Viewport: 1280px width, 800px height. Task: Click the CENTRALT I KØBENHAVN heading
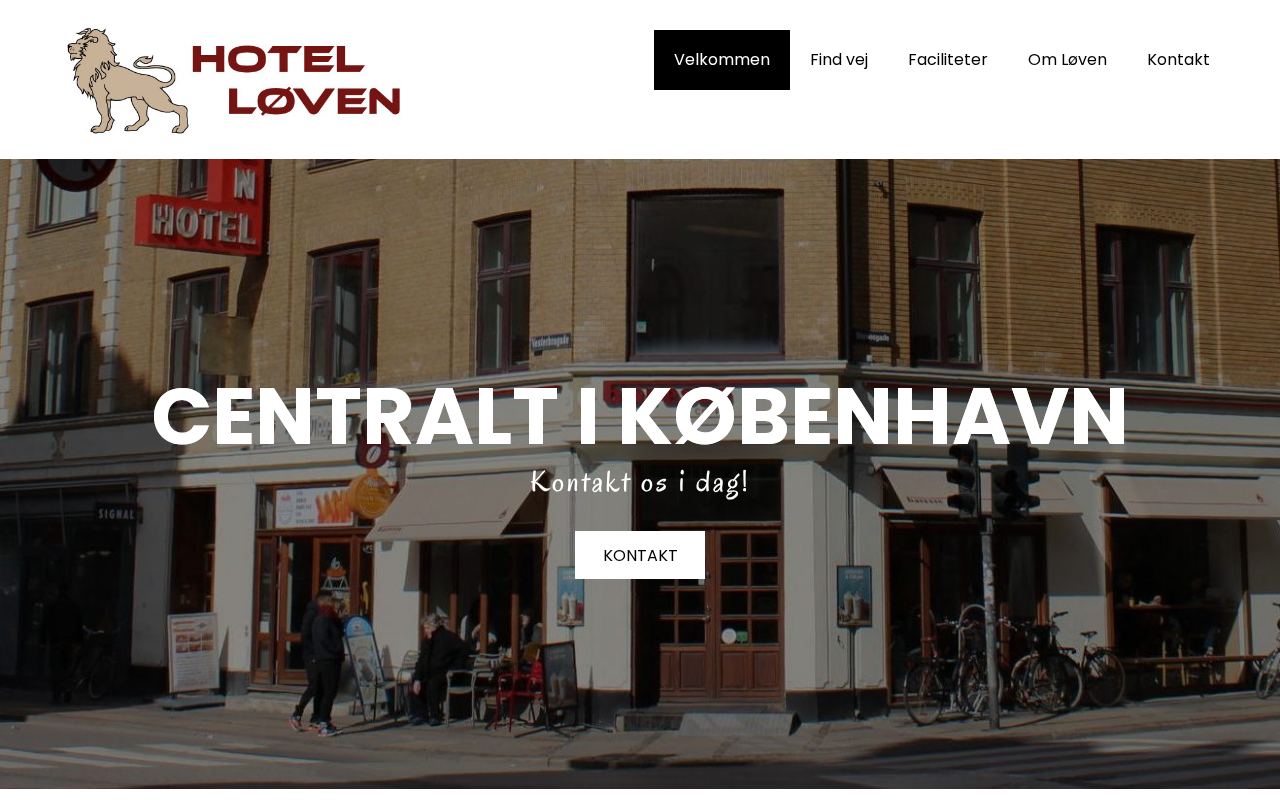(640, 417)
